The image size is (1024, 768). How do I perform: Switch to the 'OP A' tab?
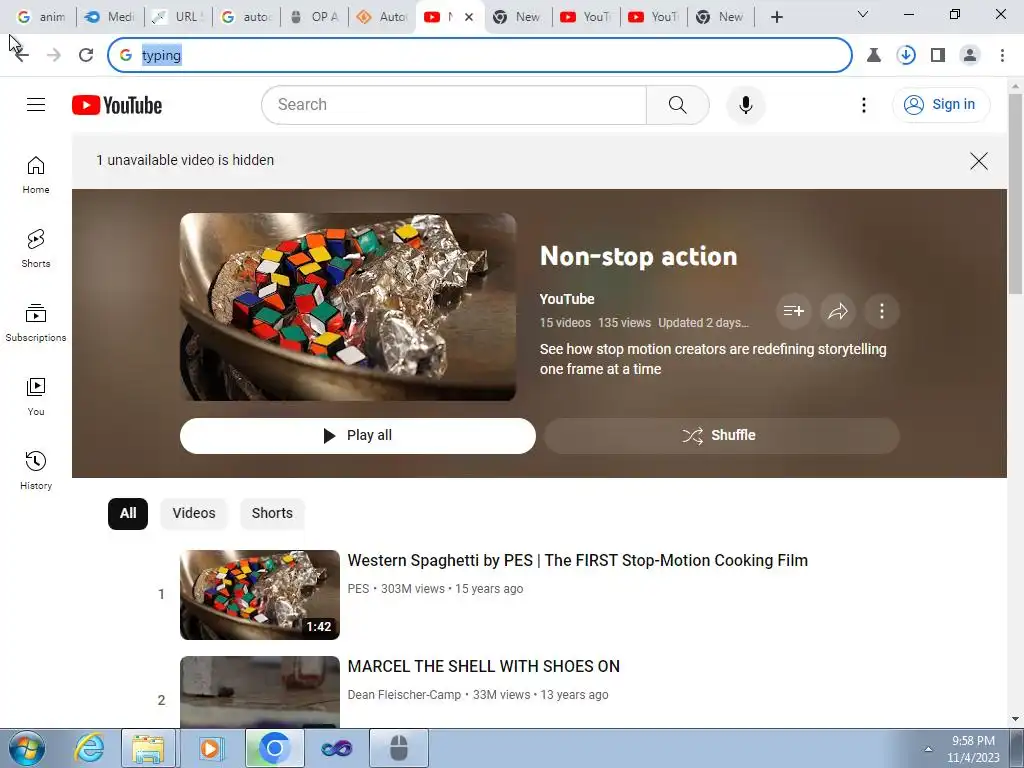(313, 17)
